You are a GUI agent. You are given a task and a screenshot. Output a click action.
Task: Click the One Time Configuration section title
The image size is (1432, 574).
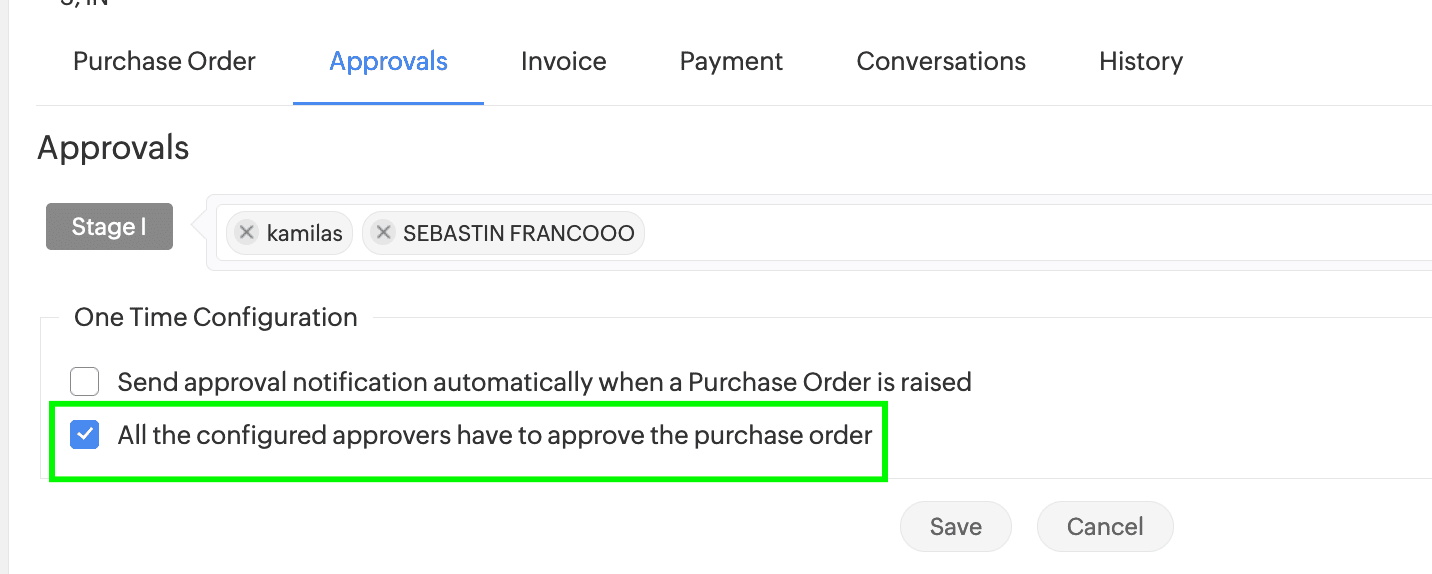(215, 317)
